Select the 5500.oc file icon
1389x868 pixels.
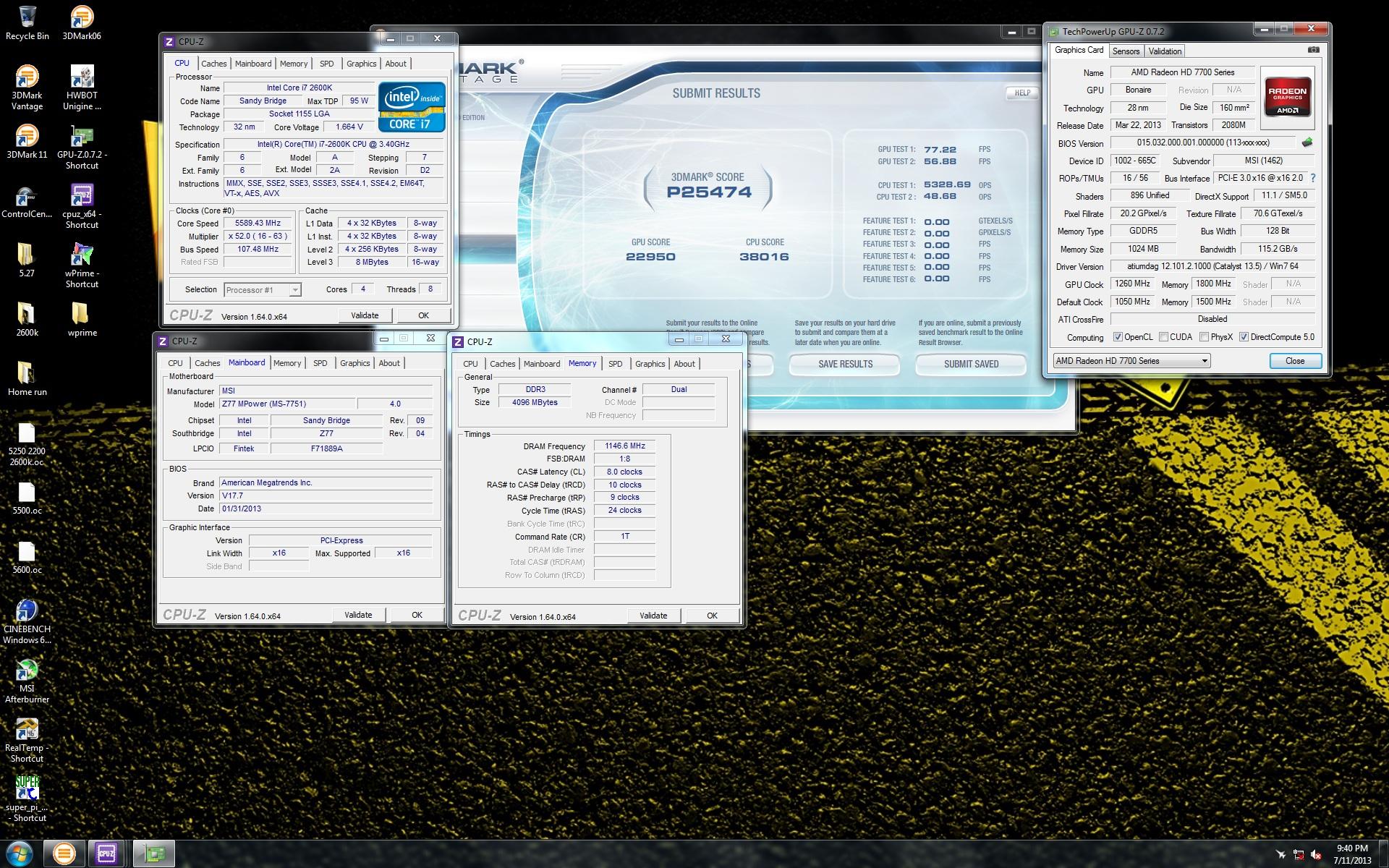click(x=27, y=498)
